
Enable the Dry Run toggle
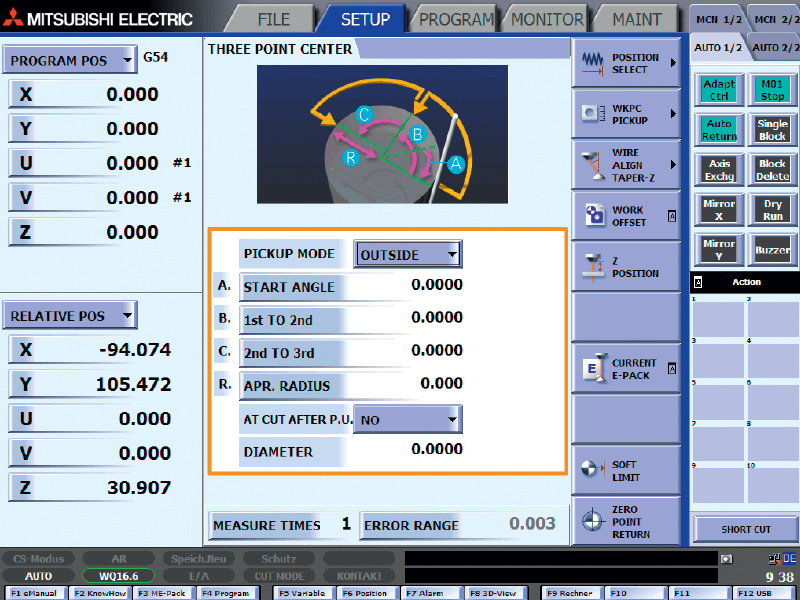772,210
